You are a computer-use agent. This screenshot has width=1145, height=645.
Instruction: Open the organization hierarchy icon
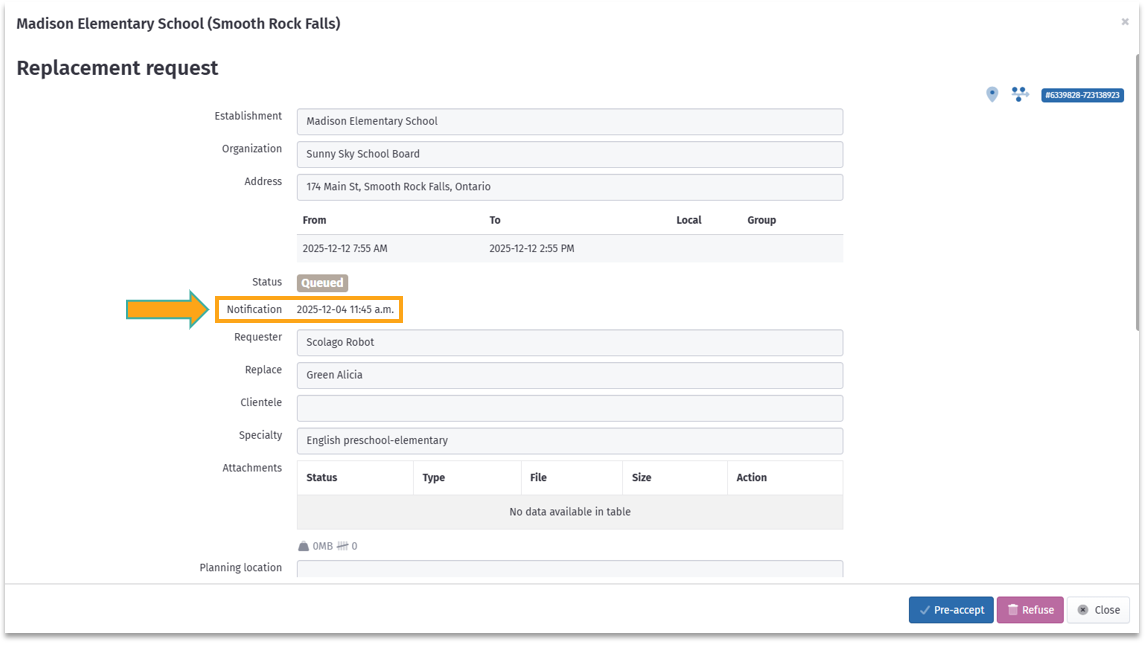click(x=1019, y=94)
